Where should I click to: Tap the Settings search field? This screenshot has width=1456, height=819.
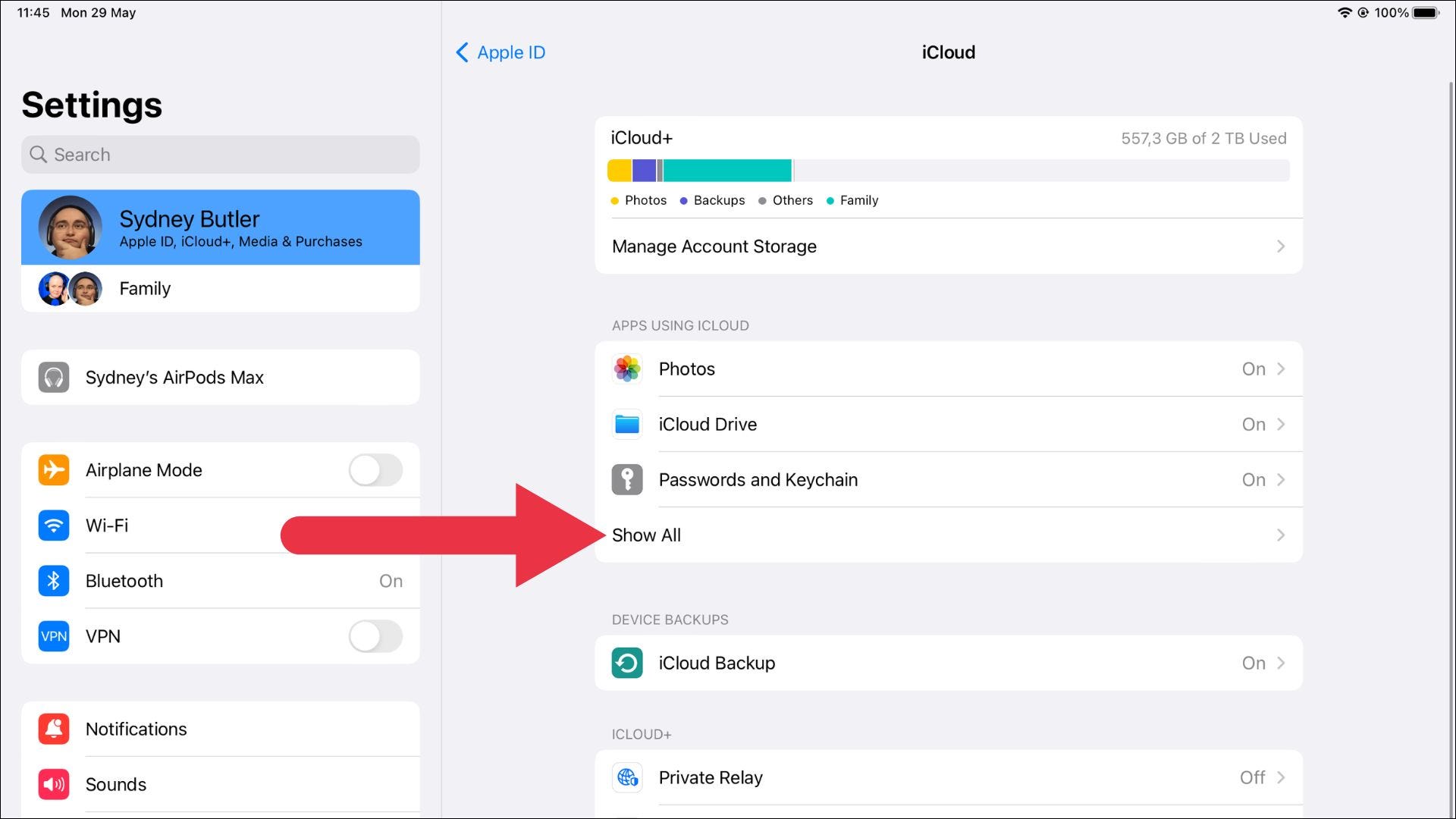click(x=220, y=155)
